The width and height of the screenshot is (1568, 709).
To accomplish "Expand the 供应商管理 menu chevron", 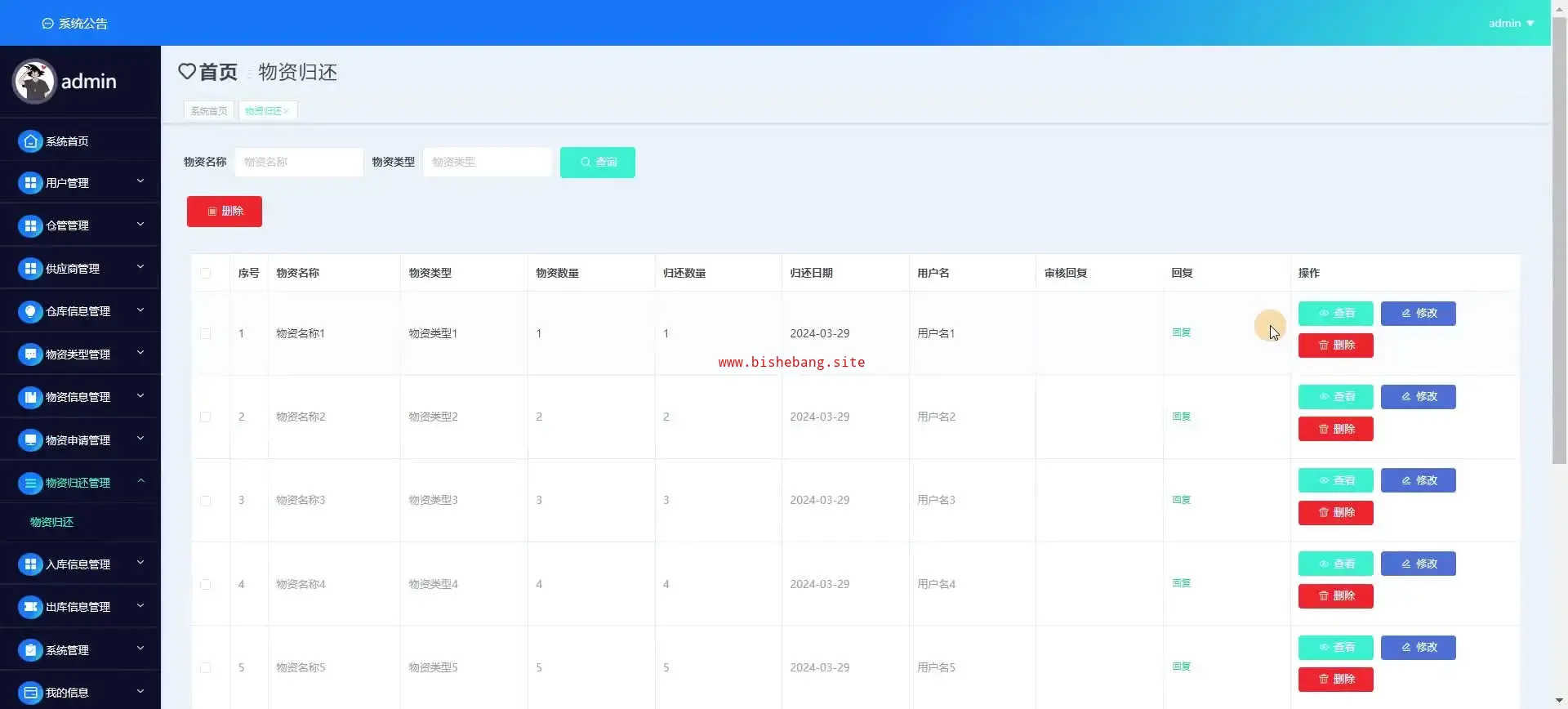I will pos(140,267).
